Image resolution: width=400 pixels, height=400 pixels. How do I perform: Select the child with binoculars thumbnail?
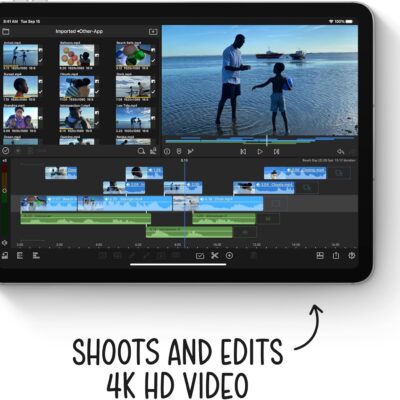[x=77, y=87]
